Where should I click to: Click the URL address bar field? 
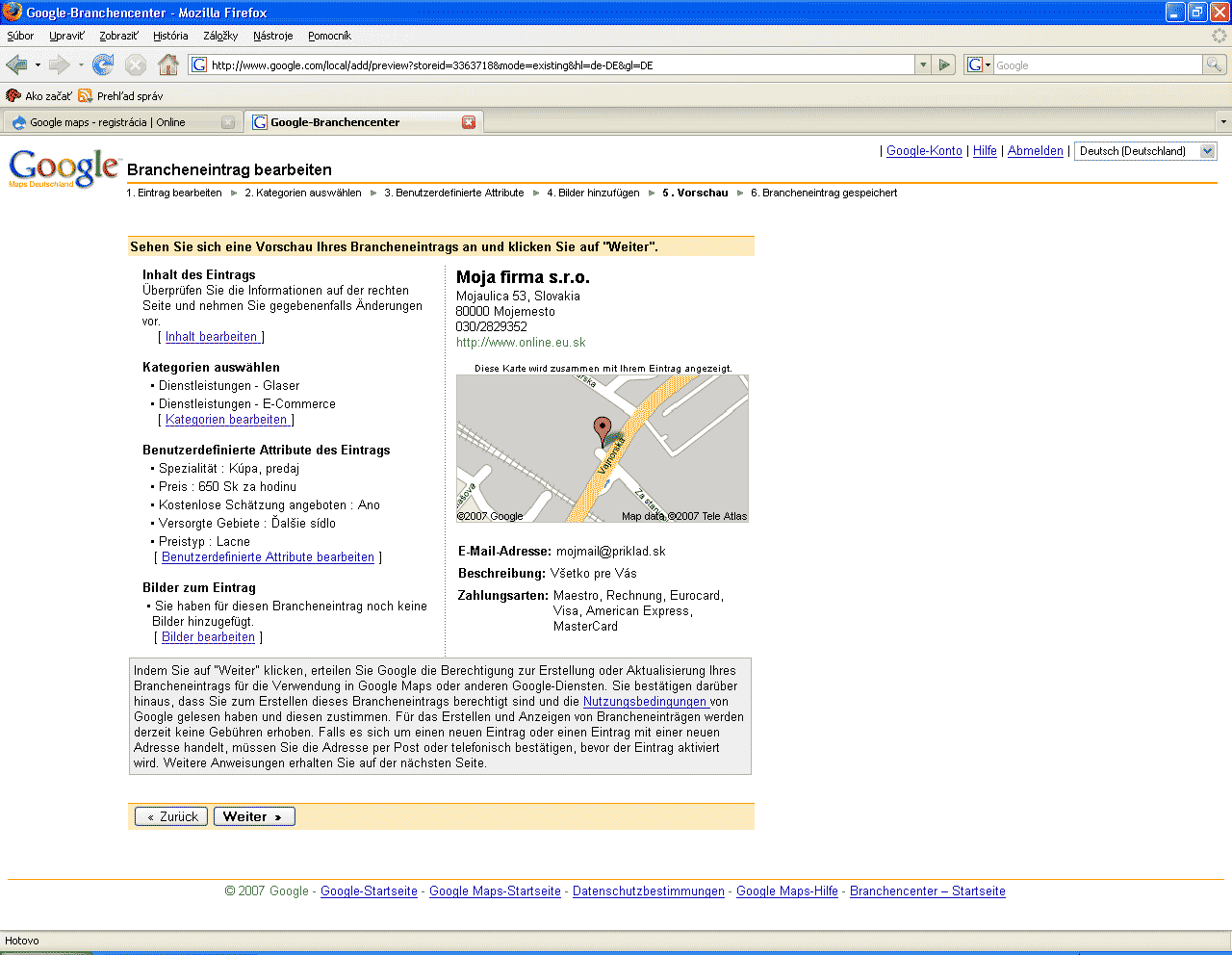[560, 65]
